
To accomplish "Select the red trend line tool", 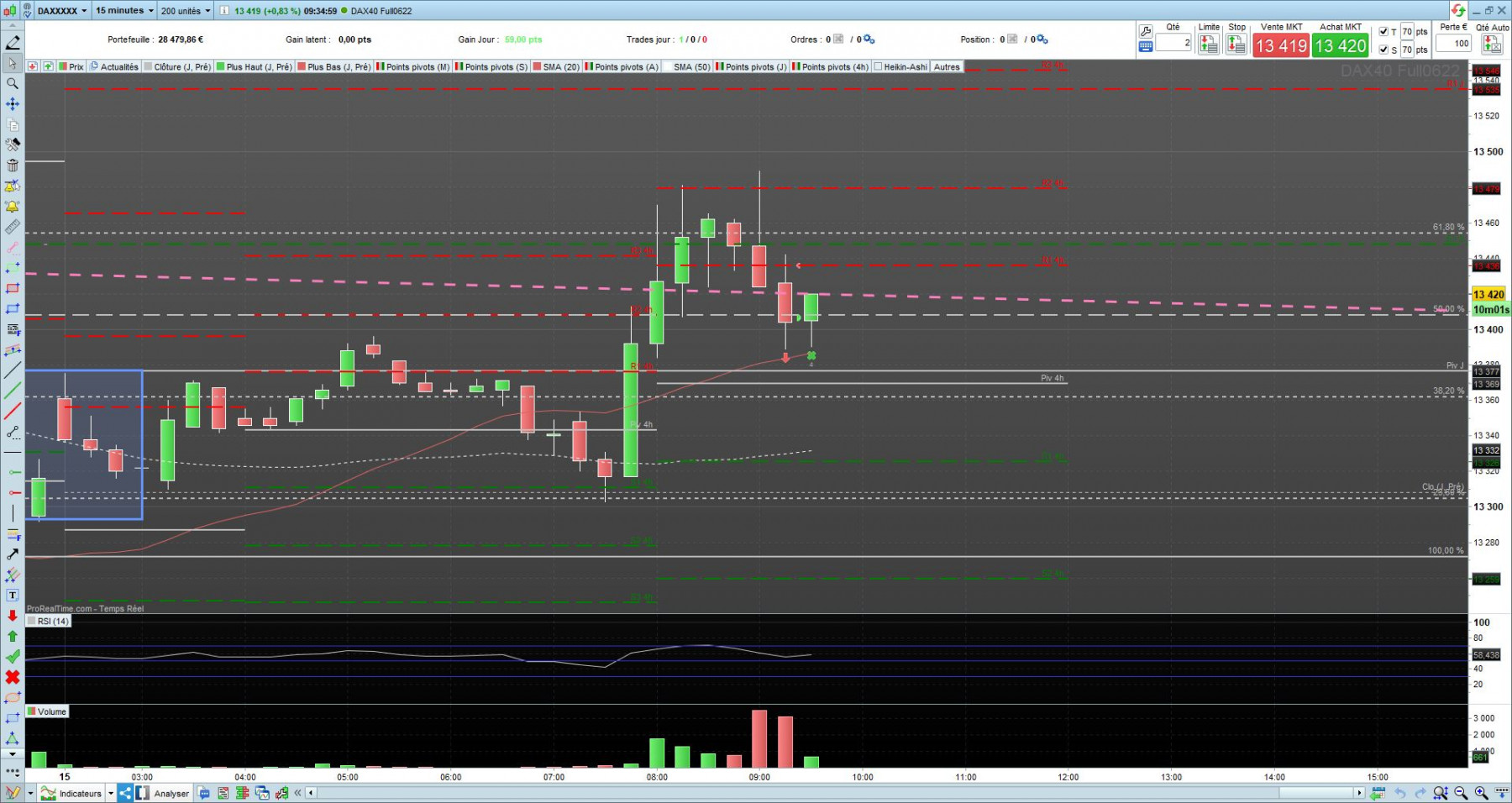I will click(13, 412).
